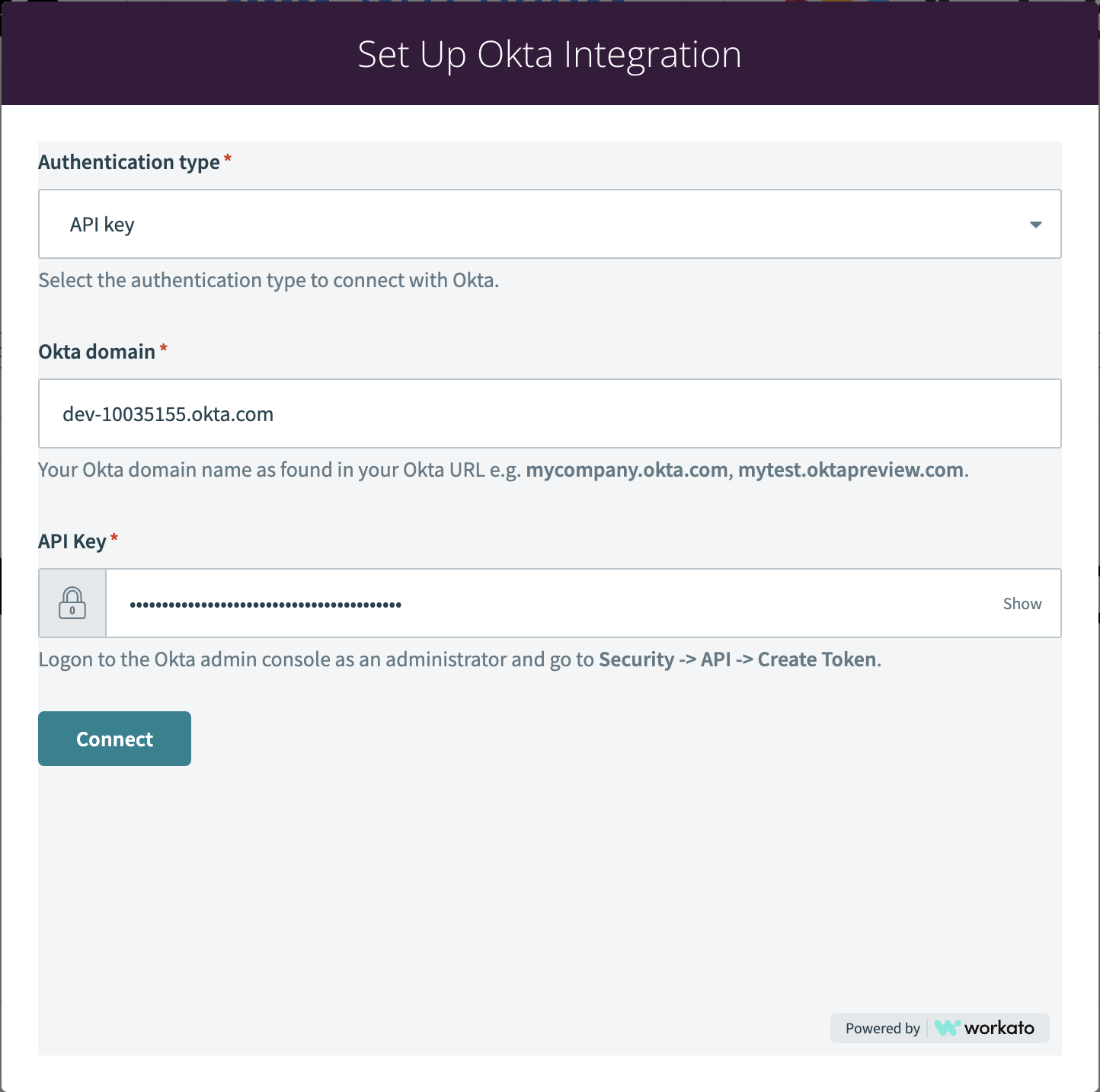This screenshot has width=1100, height=1092.
Task: Click the 'Authentication type' label
Action: (x=129, y=162)
